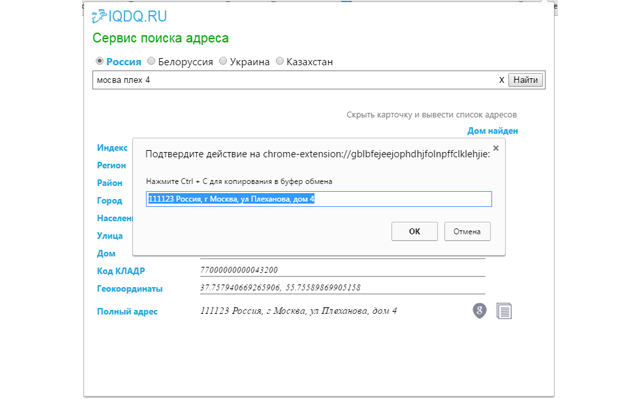Click the 'Район' field label
The width and height of the screenshot is (640, 400).
pyautogui.click(x=109, y=183)
